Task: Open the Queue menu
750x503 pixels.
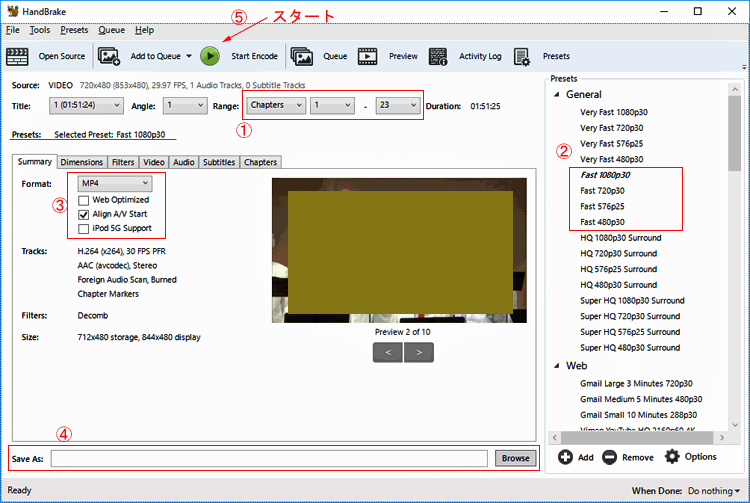Action: click(111, 30)
